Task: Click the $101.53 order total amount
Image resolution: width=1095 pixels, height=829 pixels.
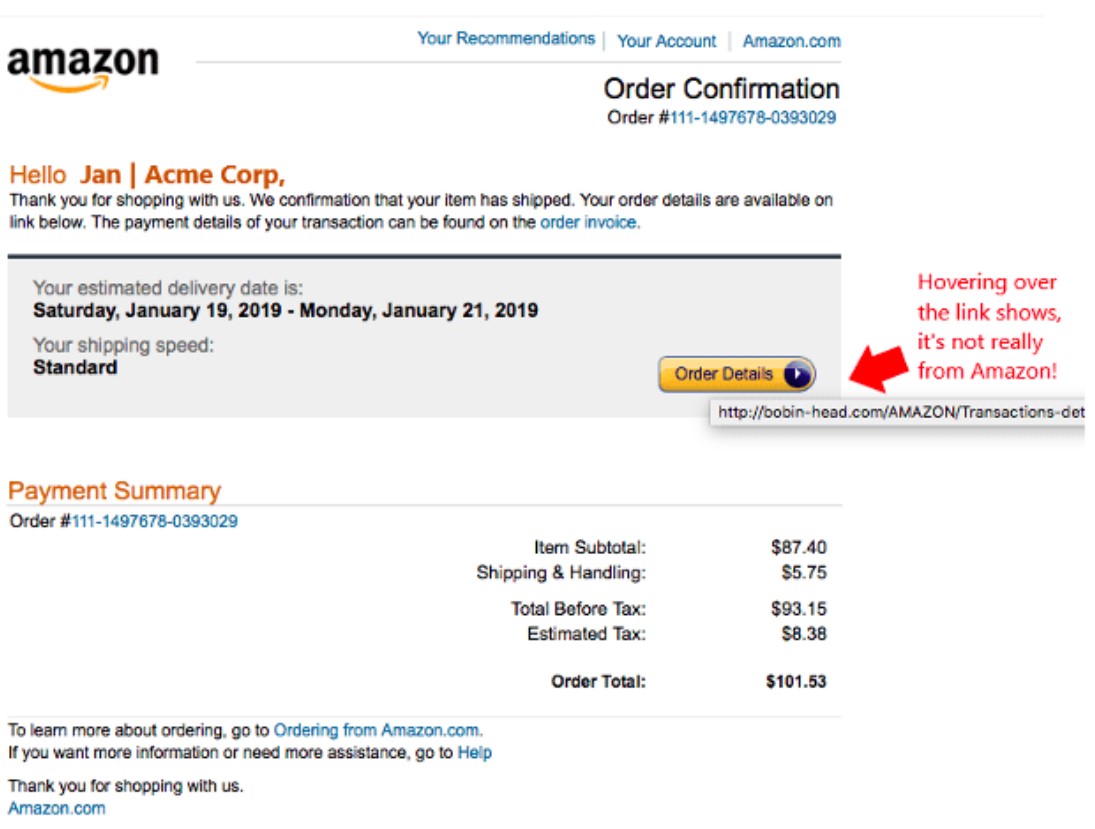Action: (796, 682)
